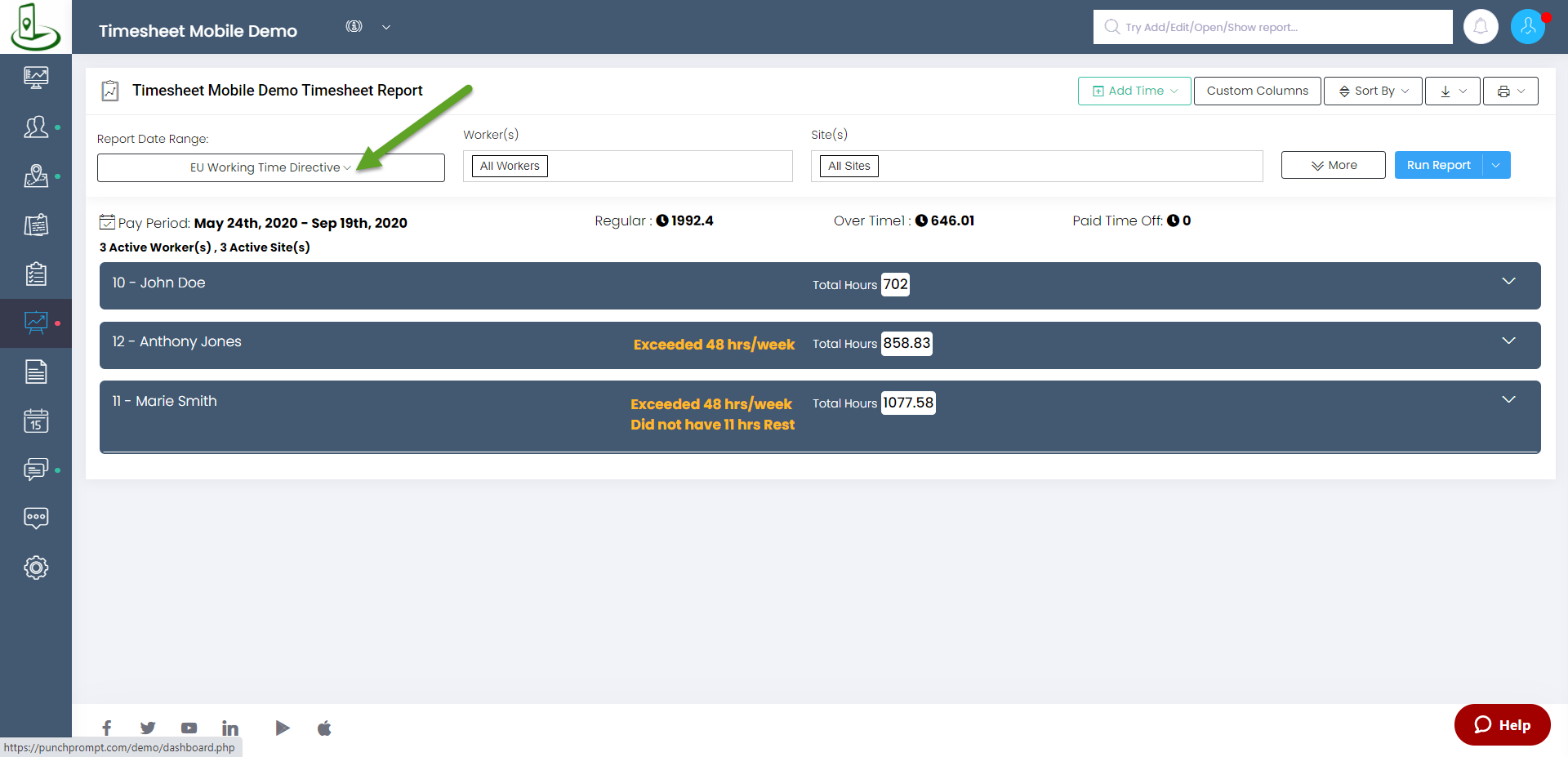Click the Custom Columns button
Image resolution: width=1568 pixels, height=757 pixels.
(1257, 91)
